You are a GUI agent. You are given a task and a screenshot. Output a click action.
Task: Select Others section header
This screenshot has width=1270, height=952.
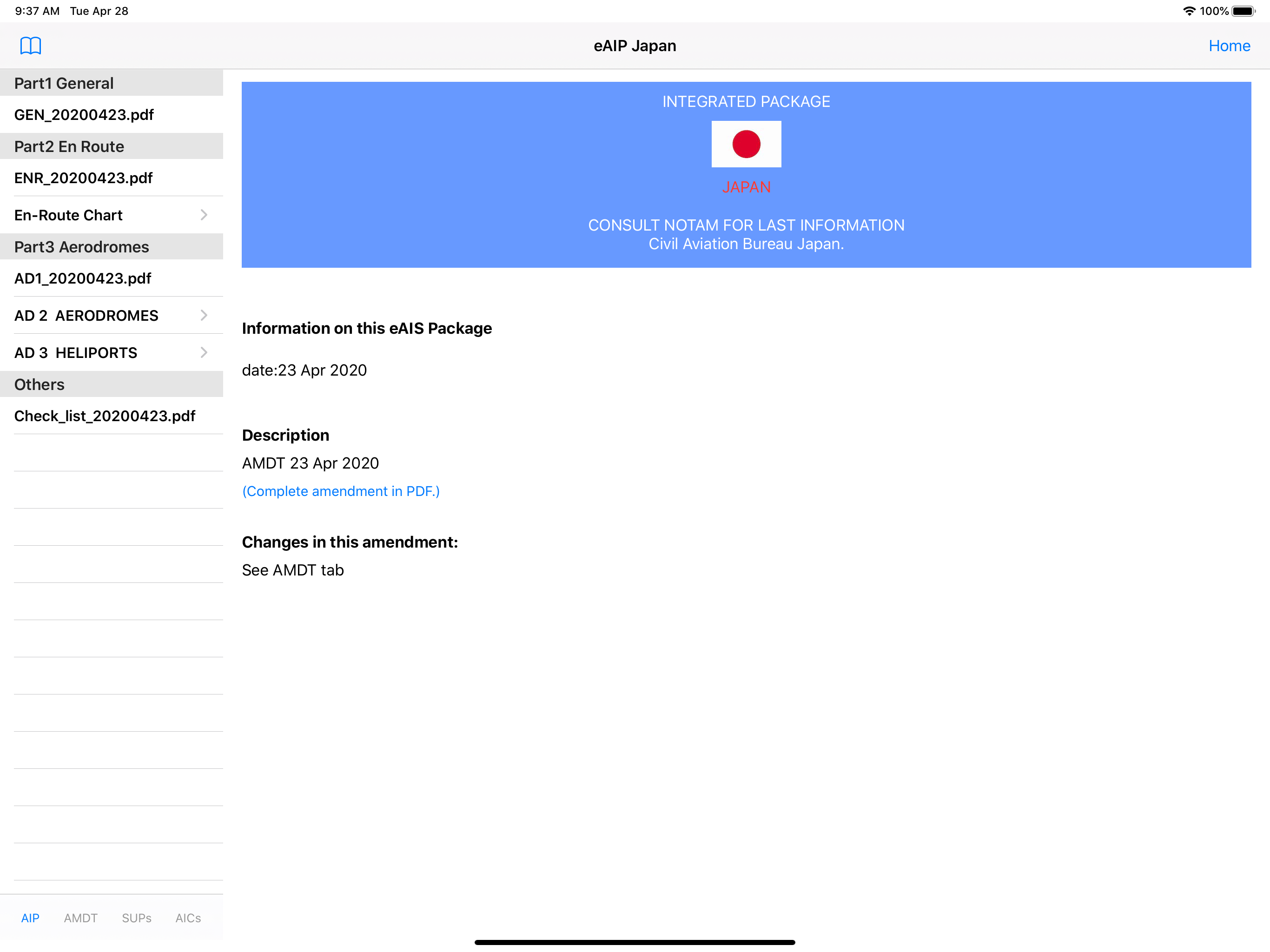point(112,385)
